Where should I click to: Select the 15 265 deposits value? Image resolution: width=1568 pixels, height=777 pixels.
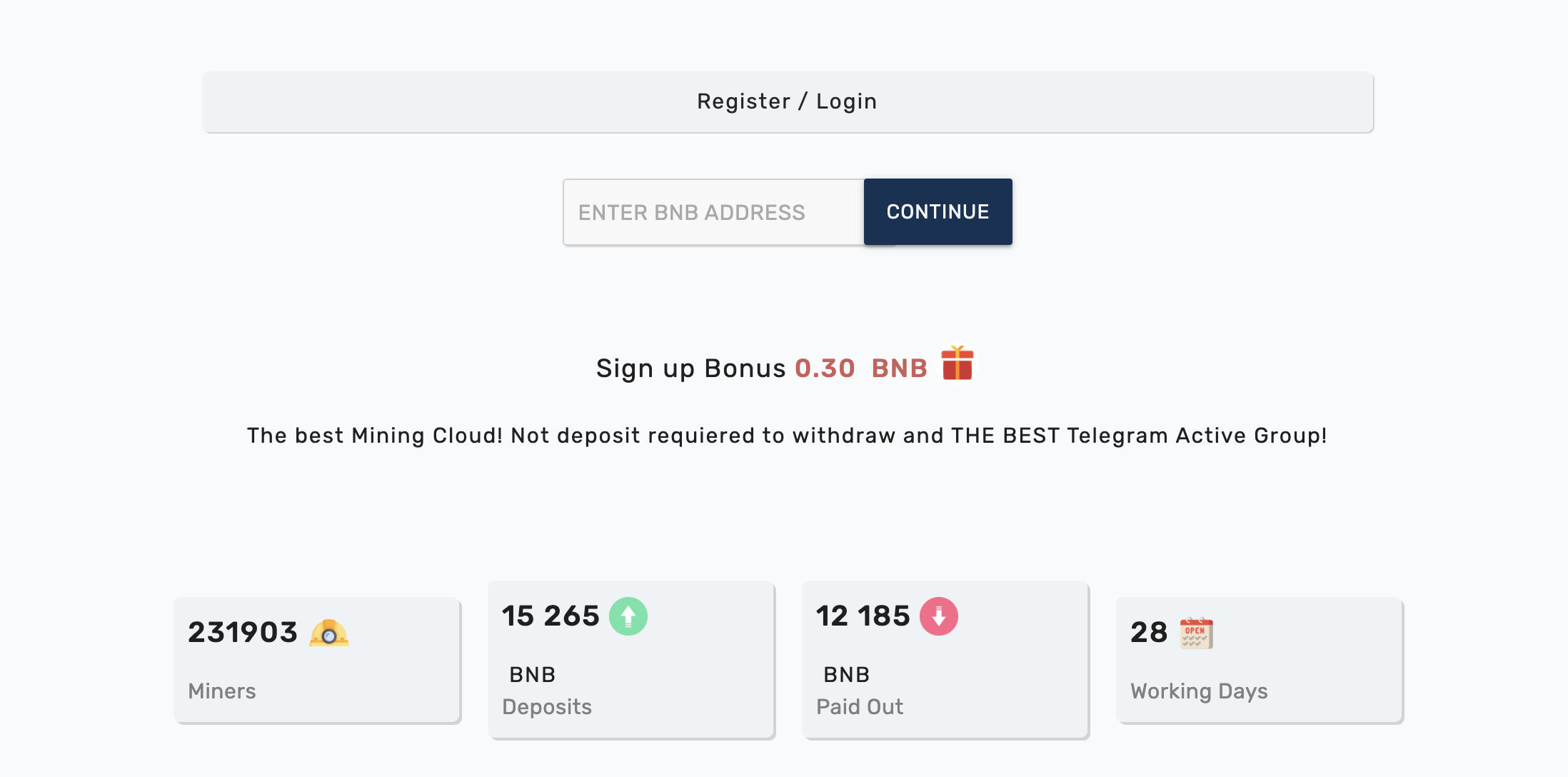(x=551, y=616)
